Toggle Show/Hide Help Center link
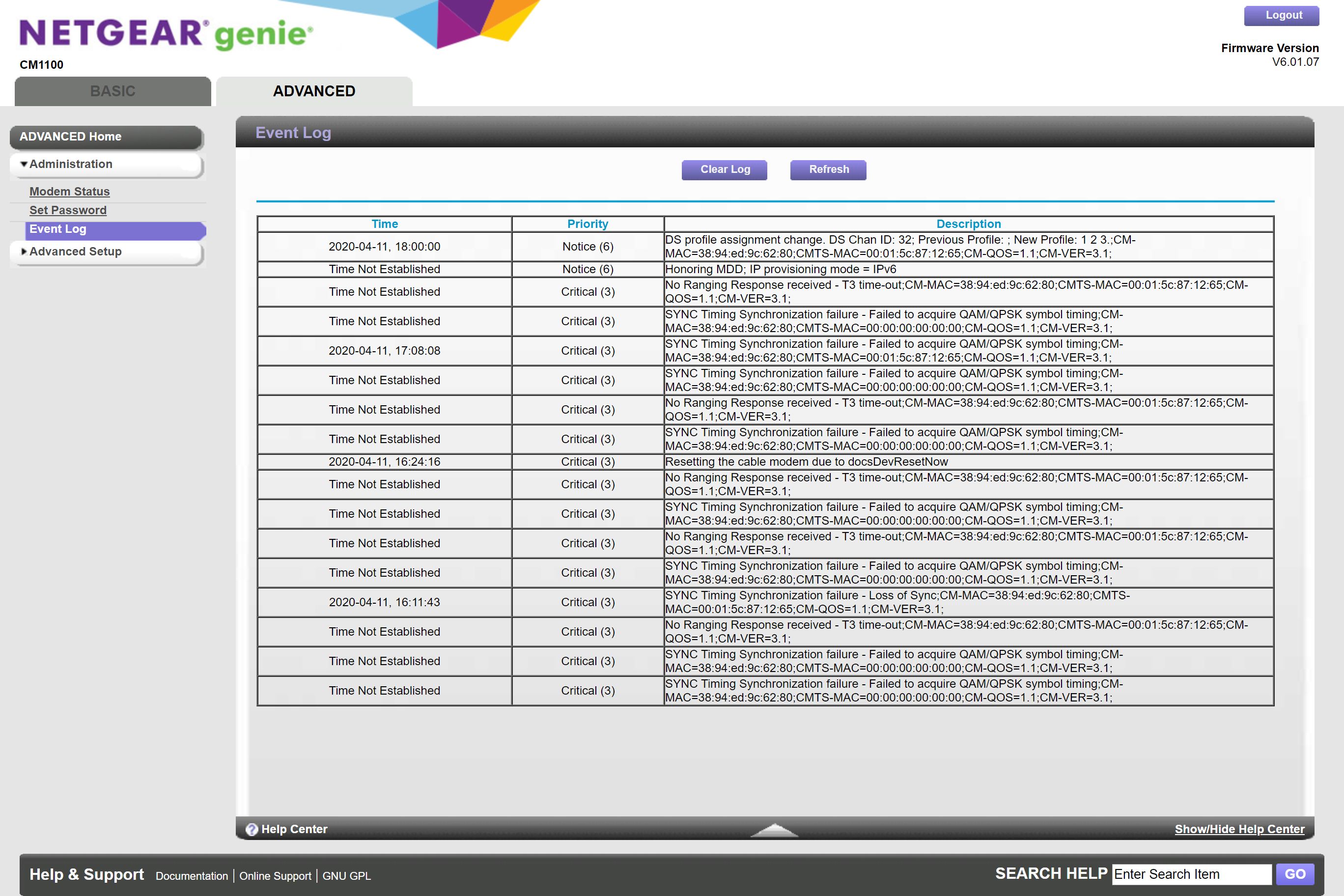 pos(1239,829)
